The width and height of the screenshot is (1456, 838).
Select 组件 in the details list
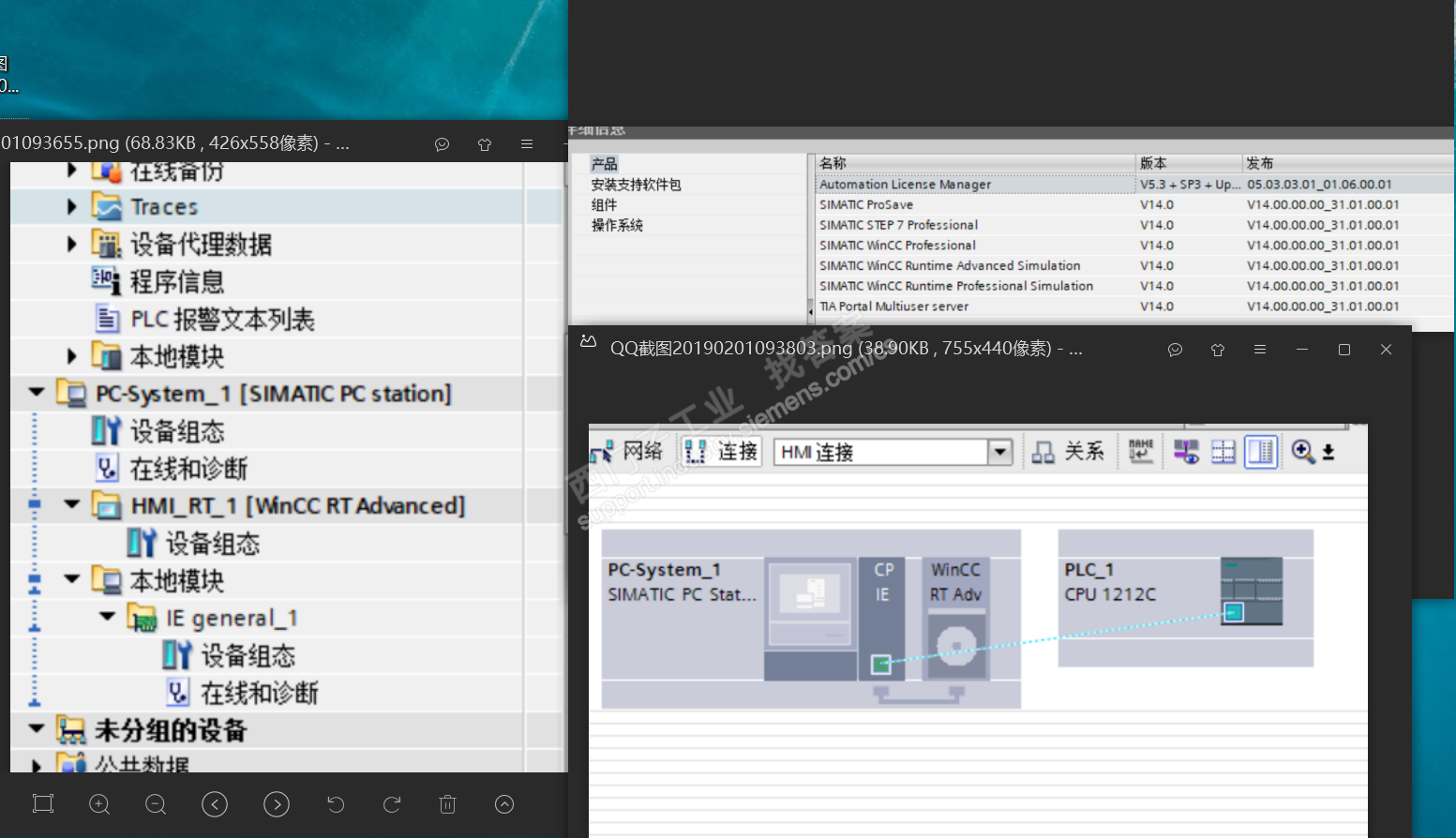coord(605,205)
